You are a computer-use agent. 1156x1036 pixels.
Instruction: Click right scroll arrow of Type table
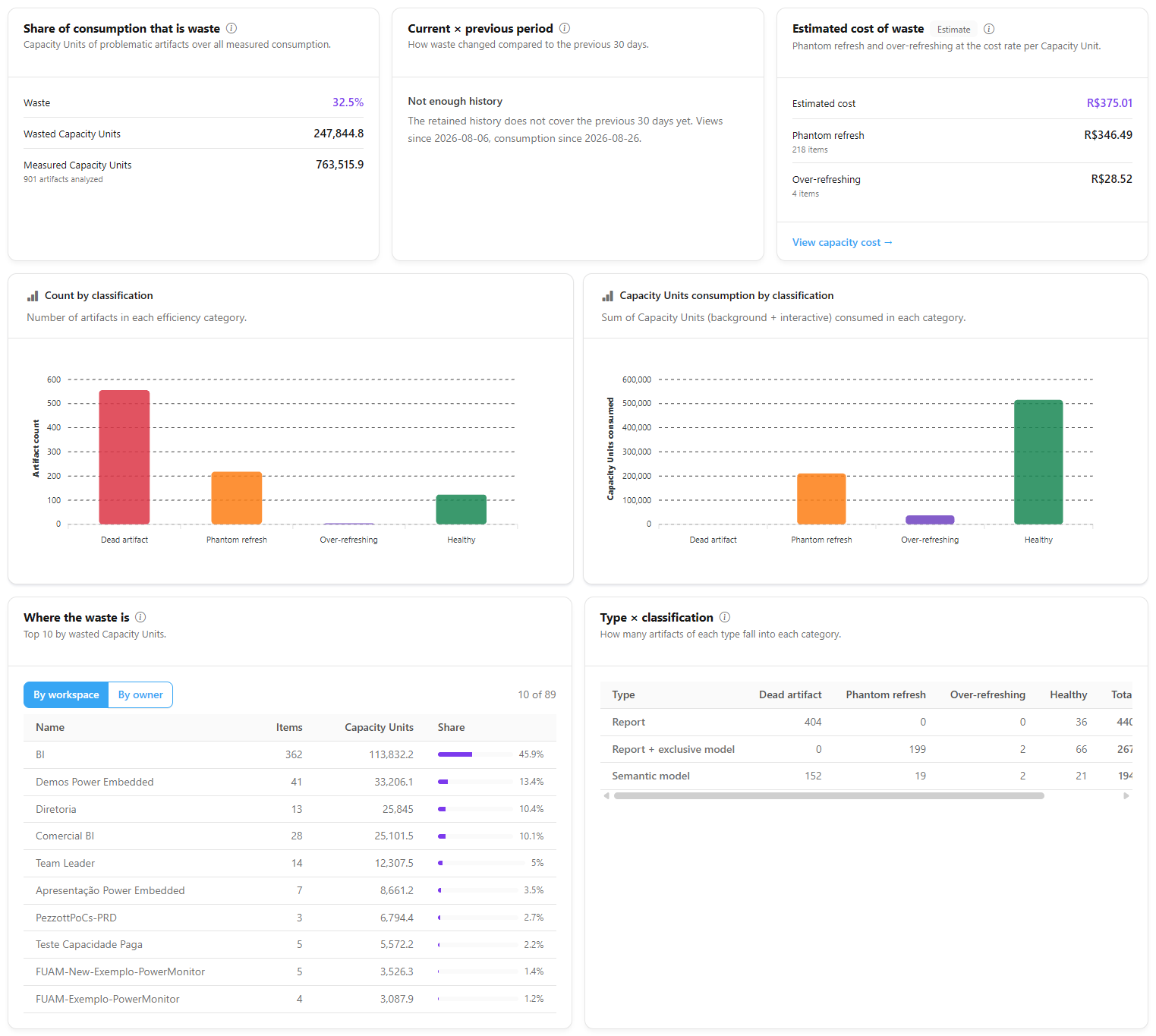tap(1126, 796)
